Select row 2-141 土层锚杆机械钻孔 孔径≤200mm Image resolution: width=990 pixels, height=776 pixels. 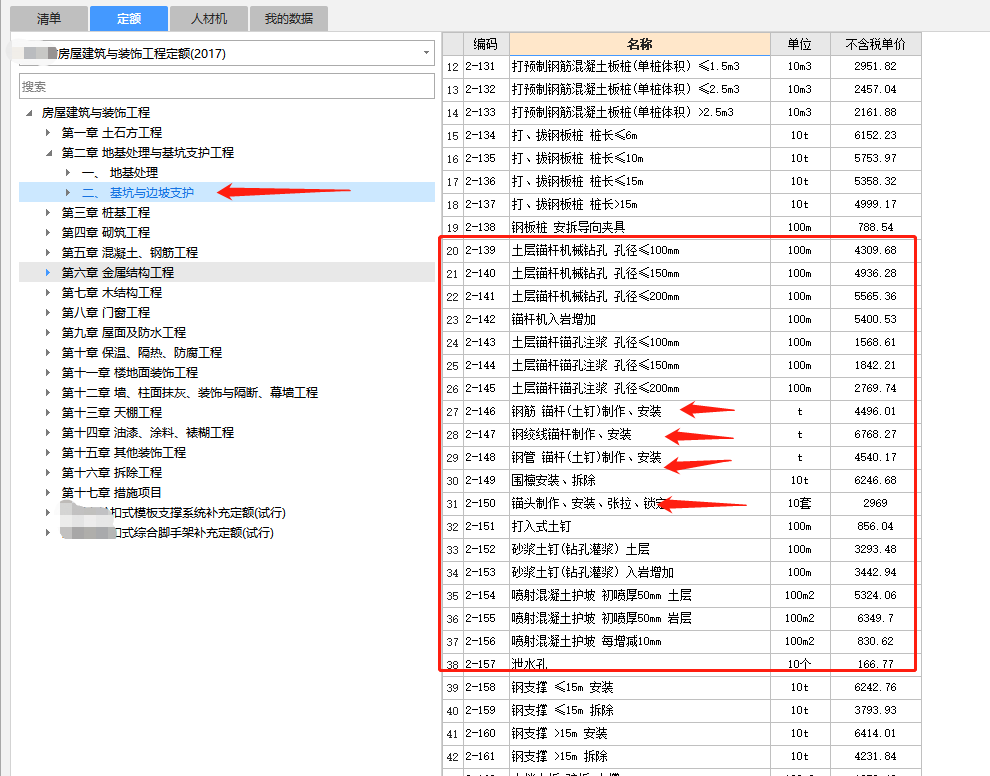(x=682, y=297)
